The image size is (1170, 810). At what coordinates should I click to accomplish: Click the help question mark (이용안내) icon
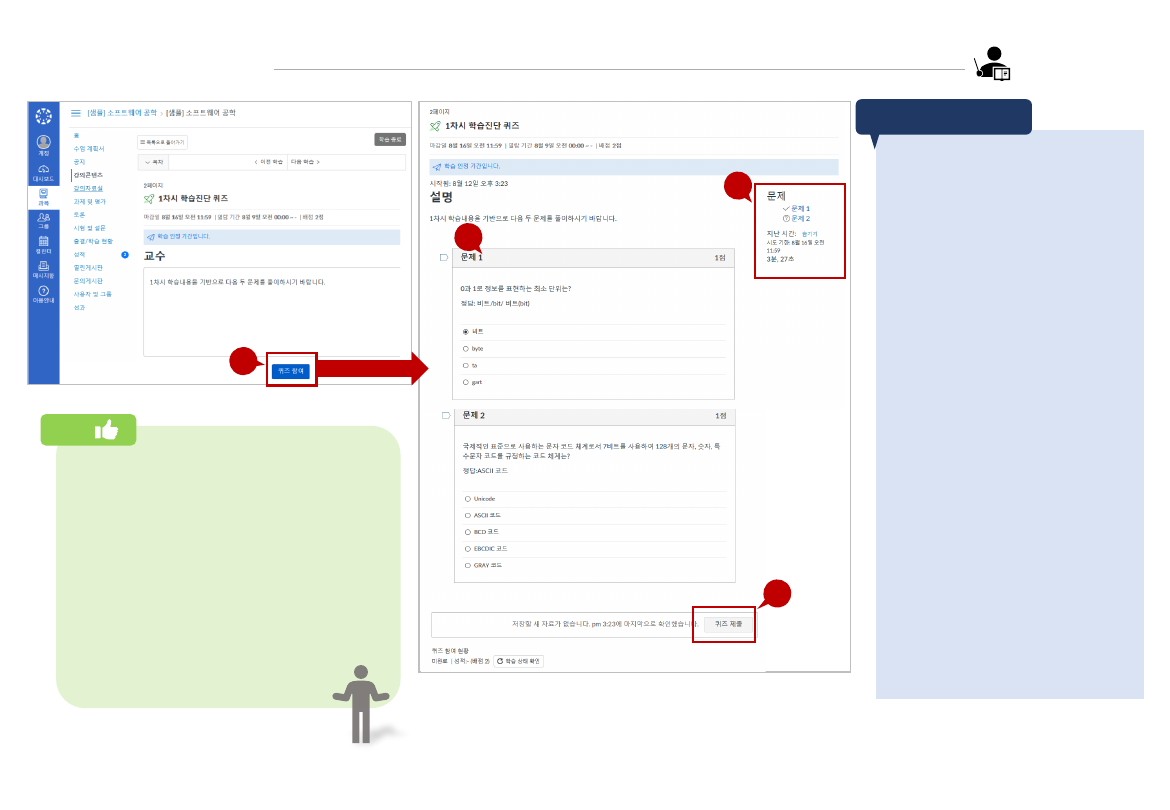pyautogui.click(x=43, y=293)
